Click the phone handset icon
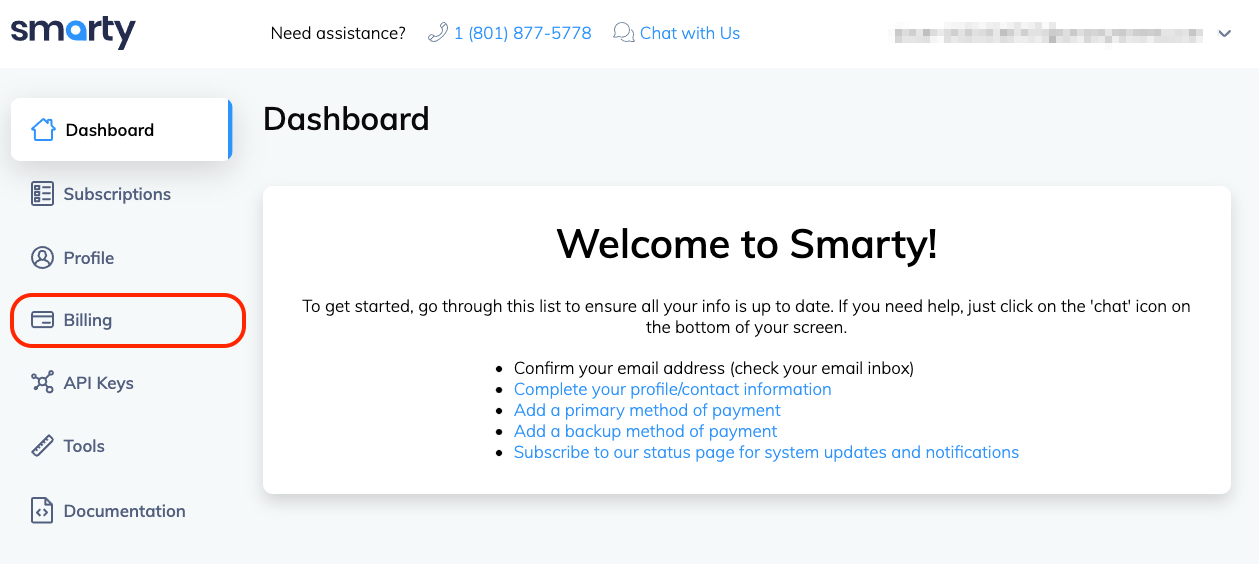 (438, 33)
